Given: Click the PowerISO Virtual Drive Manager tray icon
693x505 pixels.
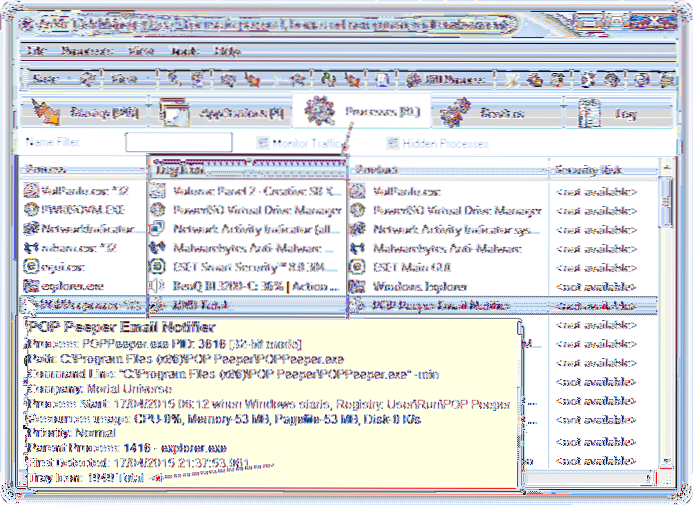Looking at the screenshot, I should pyautogui.click(x=157, y=210).
